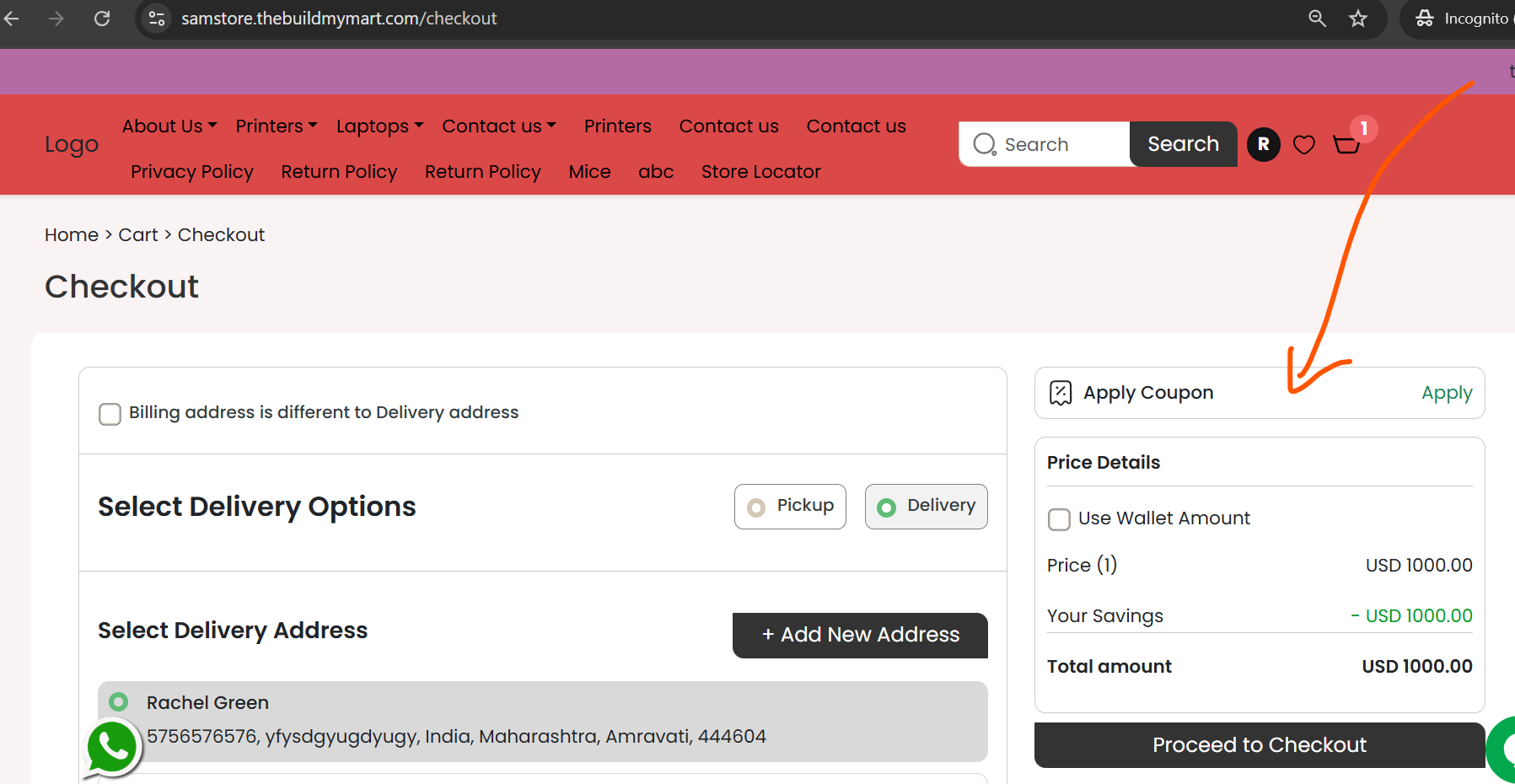Open the Incognito profile indicator
The width and height of the screenshot is (1515, 784).
click(x=1461, y=19)
